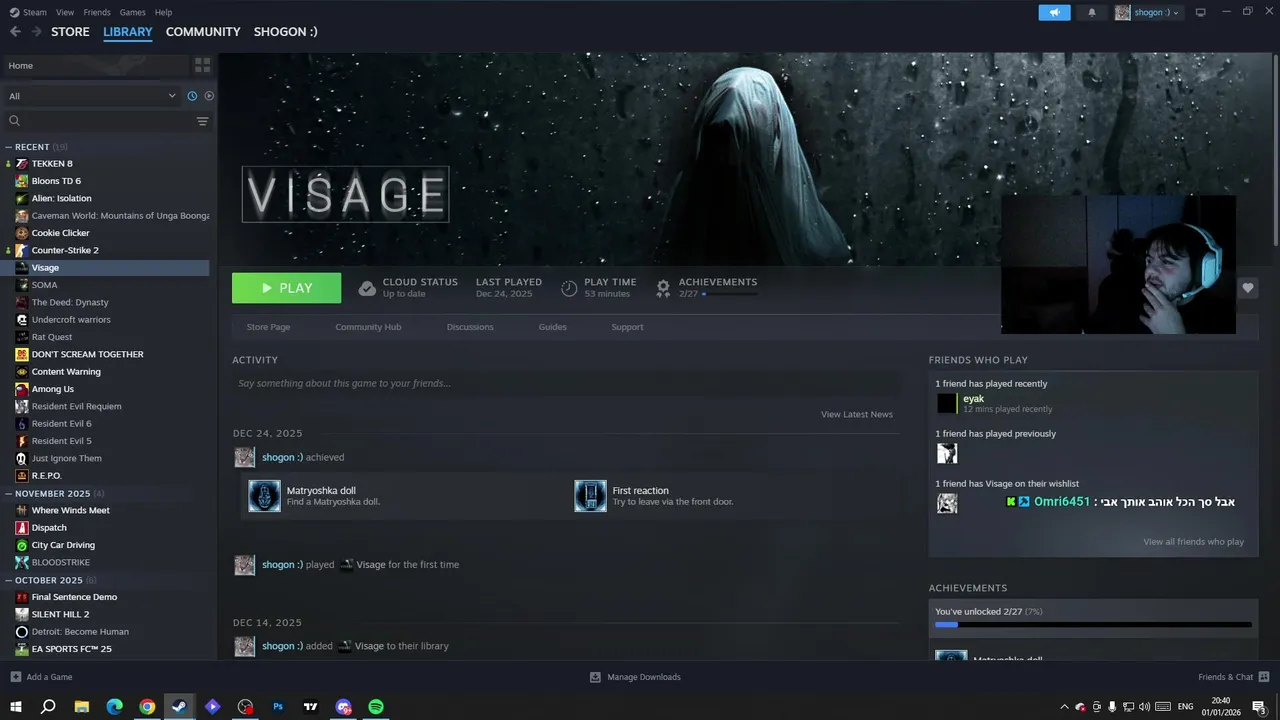
Task: Open Discord from the taskbar
Action: (x=343, y=707)
